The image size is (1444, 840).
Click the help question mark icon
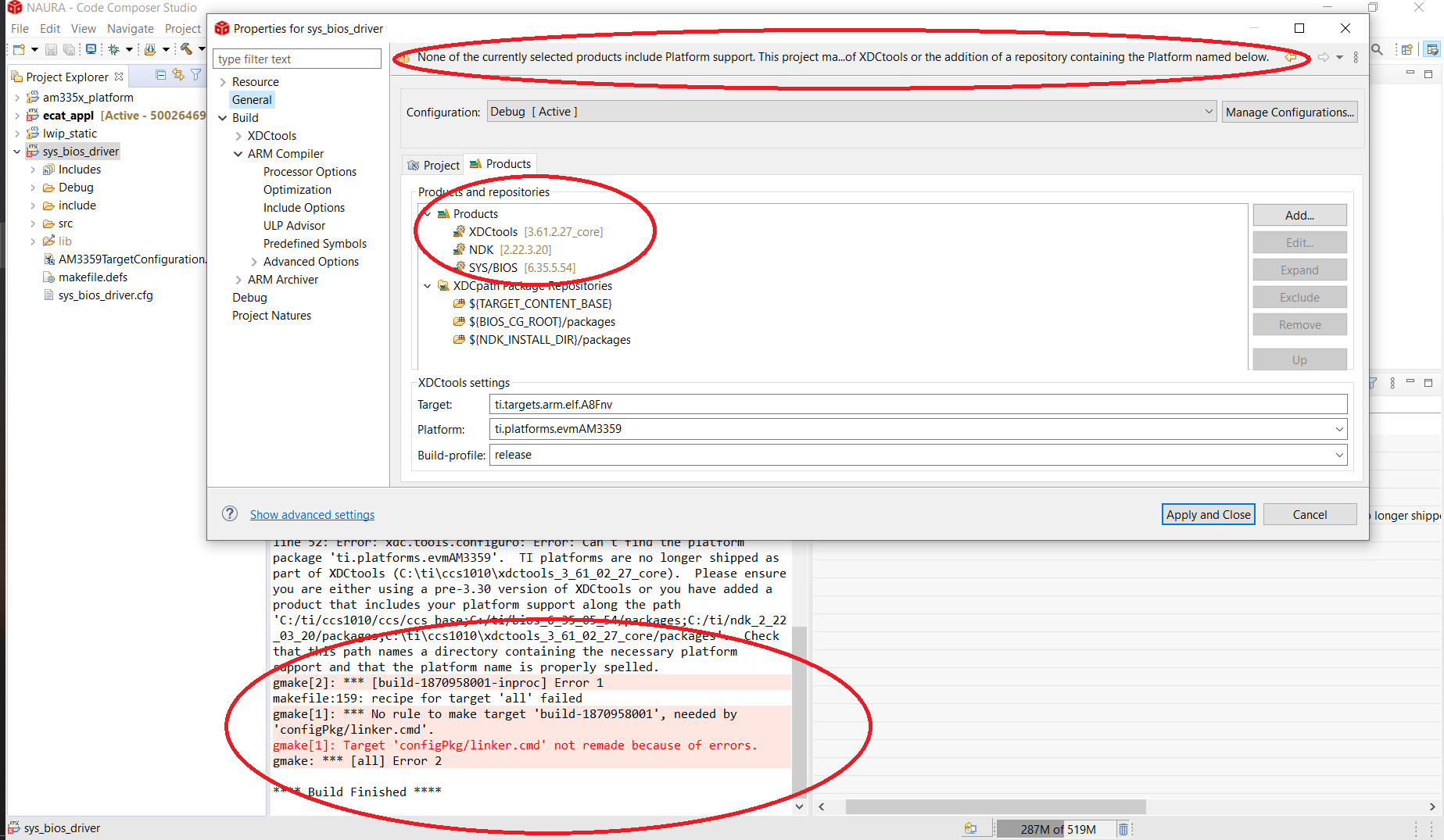pos(230,513)
